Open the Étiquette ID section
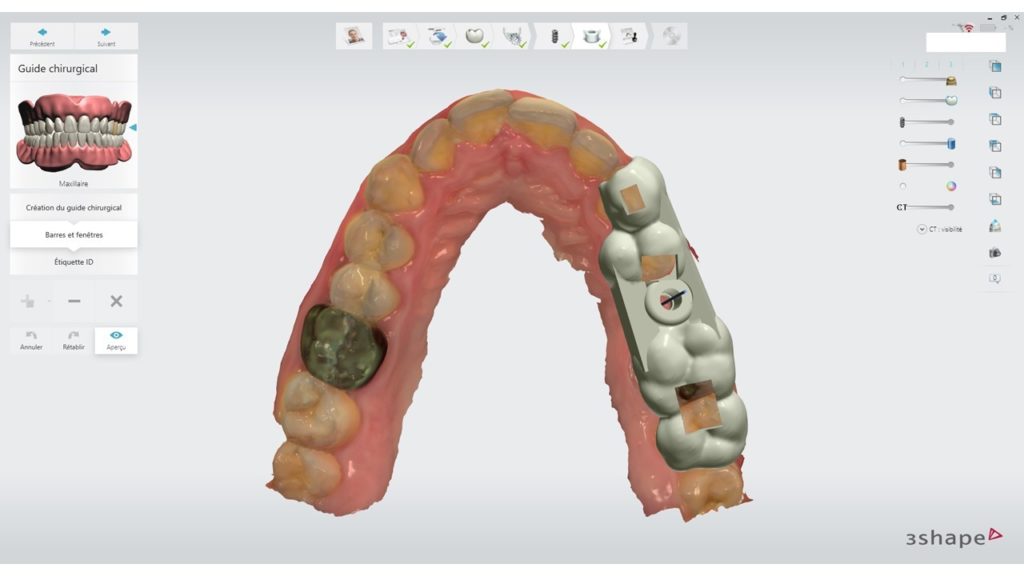The width and height of the screenshot is (1024, 576). [73, 260]
